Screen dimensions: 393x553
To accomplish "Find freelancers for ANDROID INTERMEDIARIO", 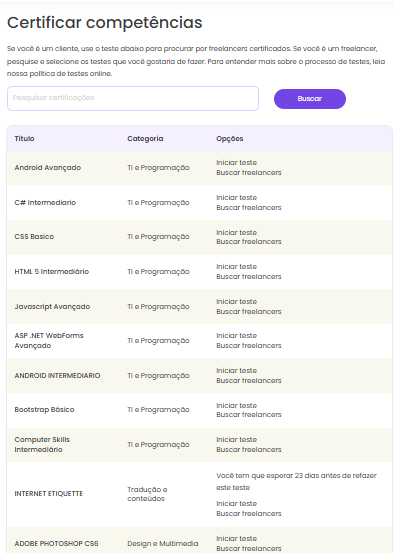I will click(x=249, y=381).
